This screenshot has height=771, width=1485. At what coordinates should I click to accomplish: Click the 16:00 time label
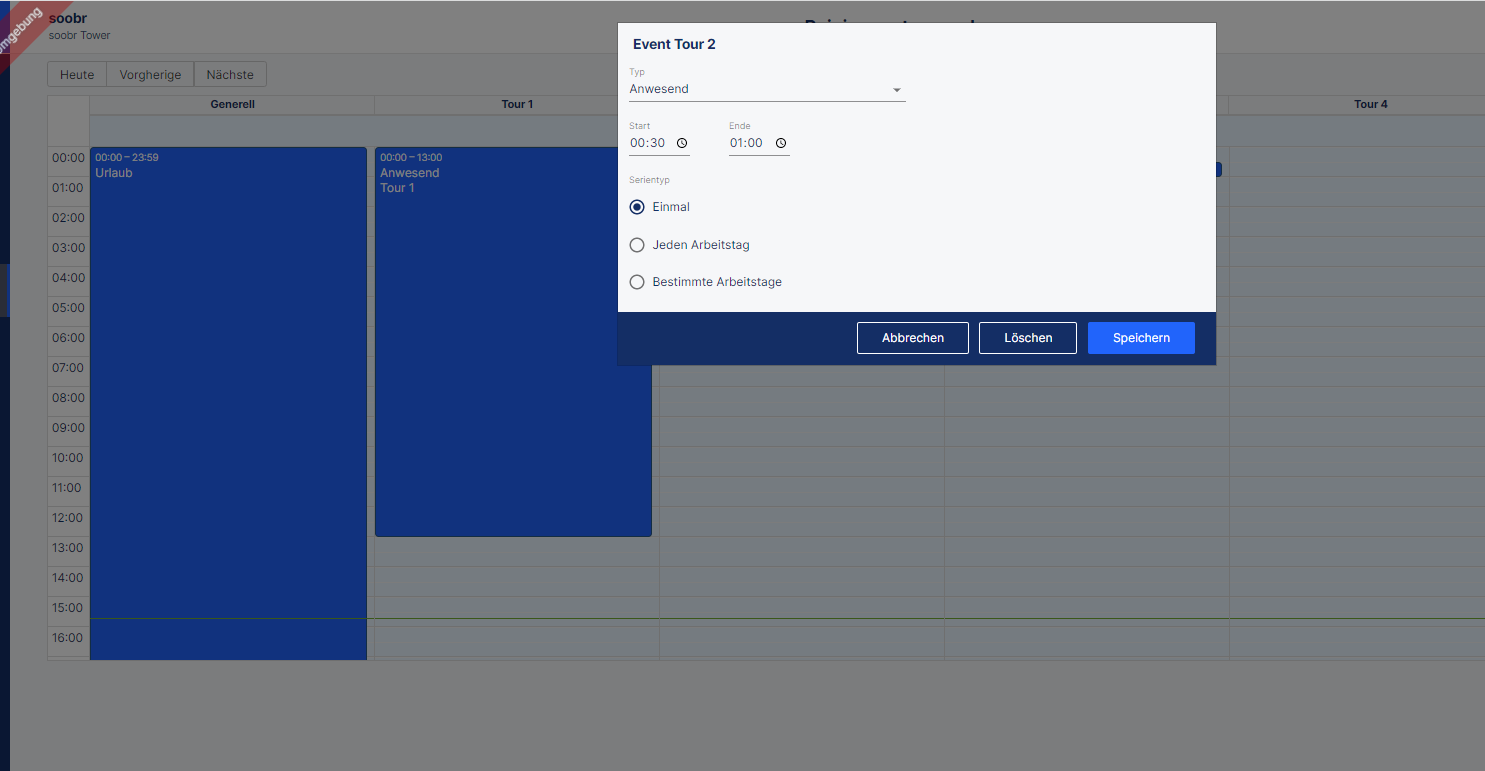(x=68, y=638)
